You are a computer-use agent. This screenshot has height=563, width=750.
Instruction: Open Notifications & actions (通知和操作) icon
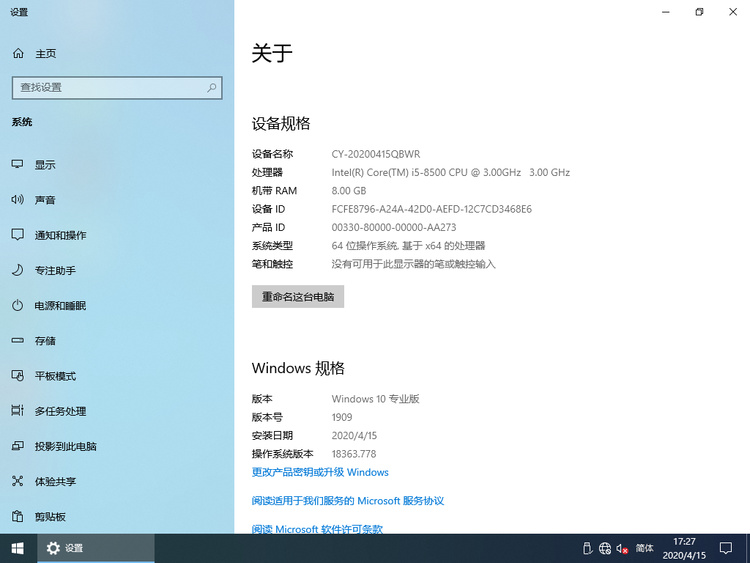pos(17,235)
